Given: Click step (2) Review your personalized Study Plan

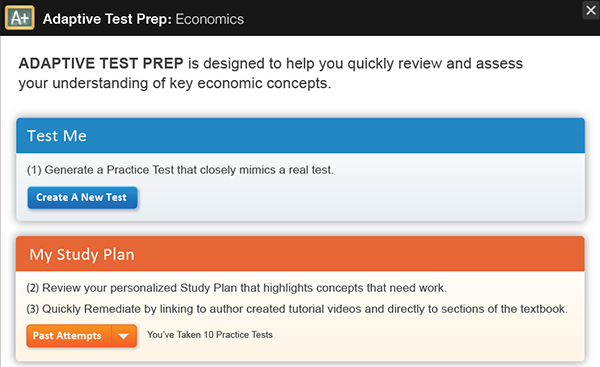Looking at the screenshot, I should 236,288.
